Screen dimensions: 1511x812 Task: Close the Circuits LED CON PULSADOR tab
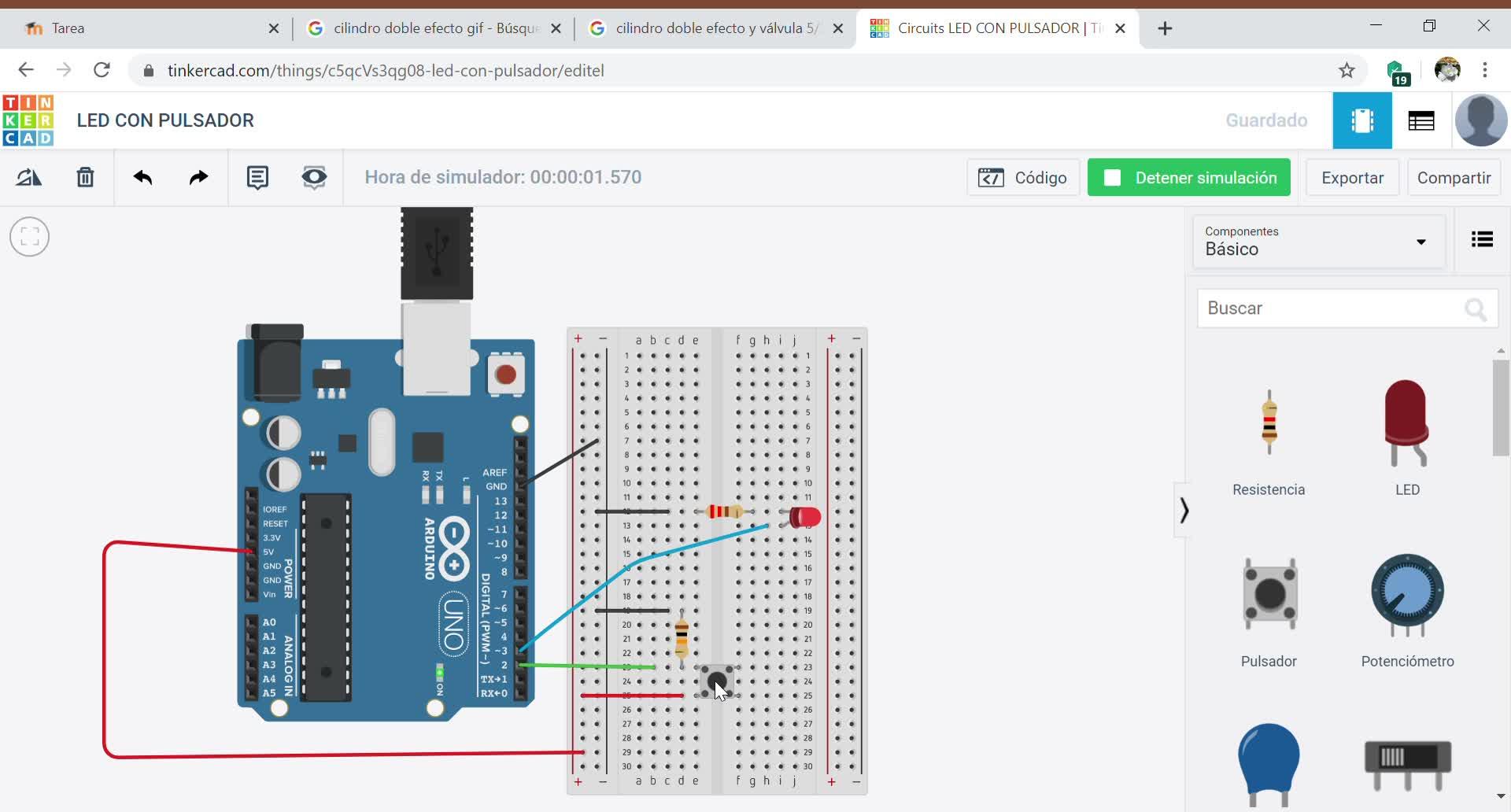pyautogui.click(x=1121, y=28)
